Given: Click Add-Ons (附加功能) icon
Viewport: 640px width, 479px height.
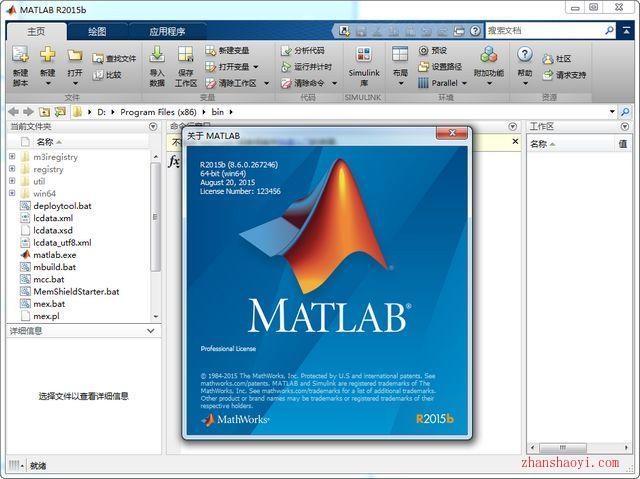Looking at the screenshot, I should (489, 54).
